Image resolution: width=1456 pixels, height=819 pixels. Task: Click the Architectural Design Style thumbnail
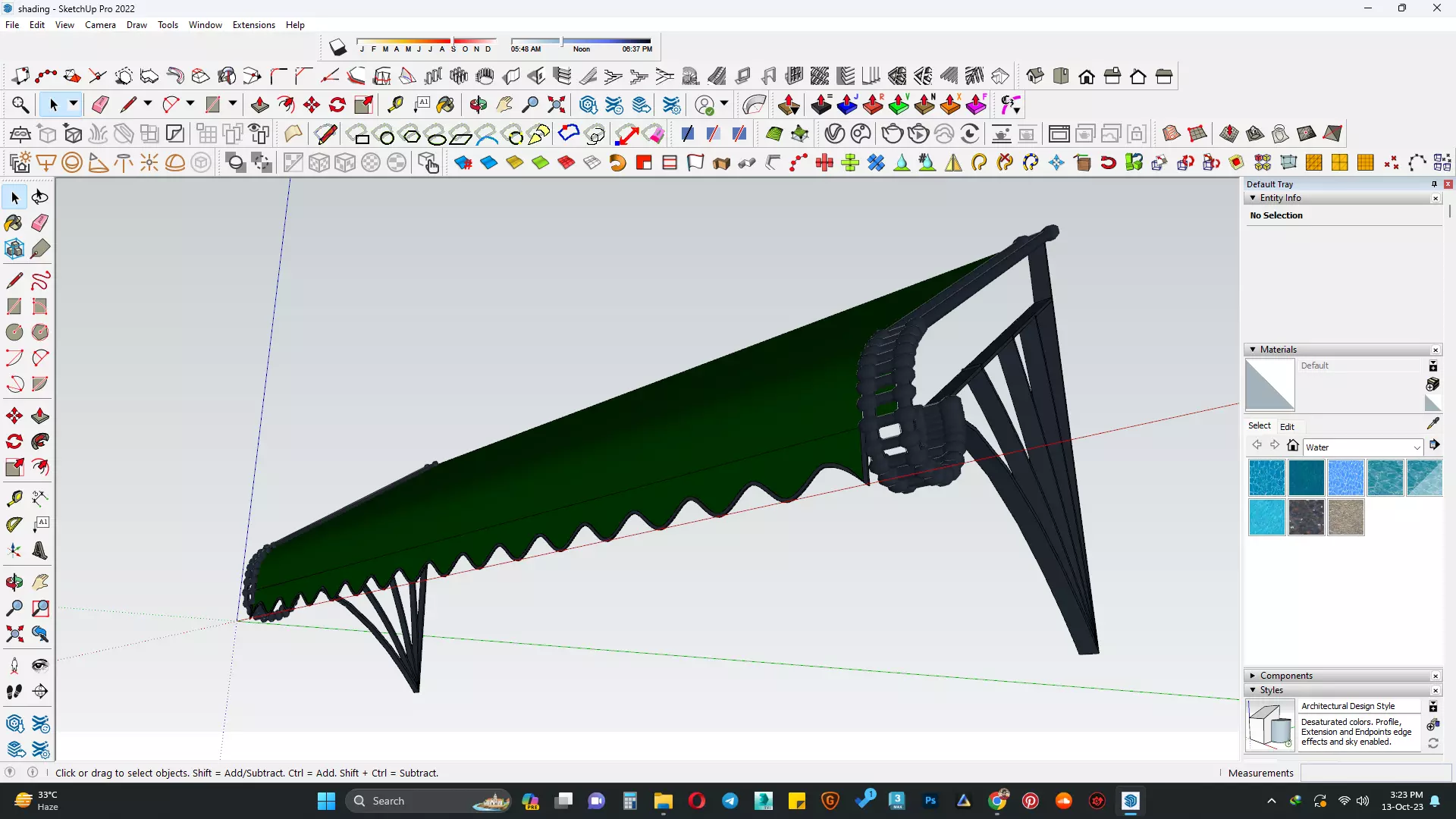[1269, 725]
